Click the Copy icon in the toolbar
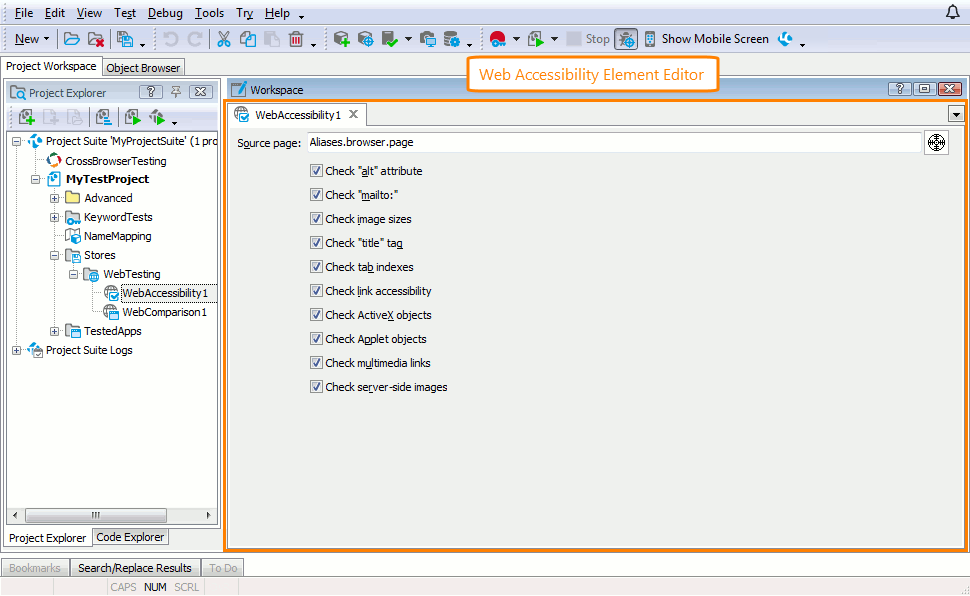 point(247,39)
